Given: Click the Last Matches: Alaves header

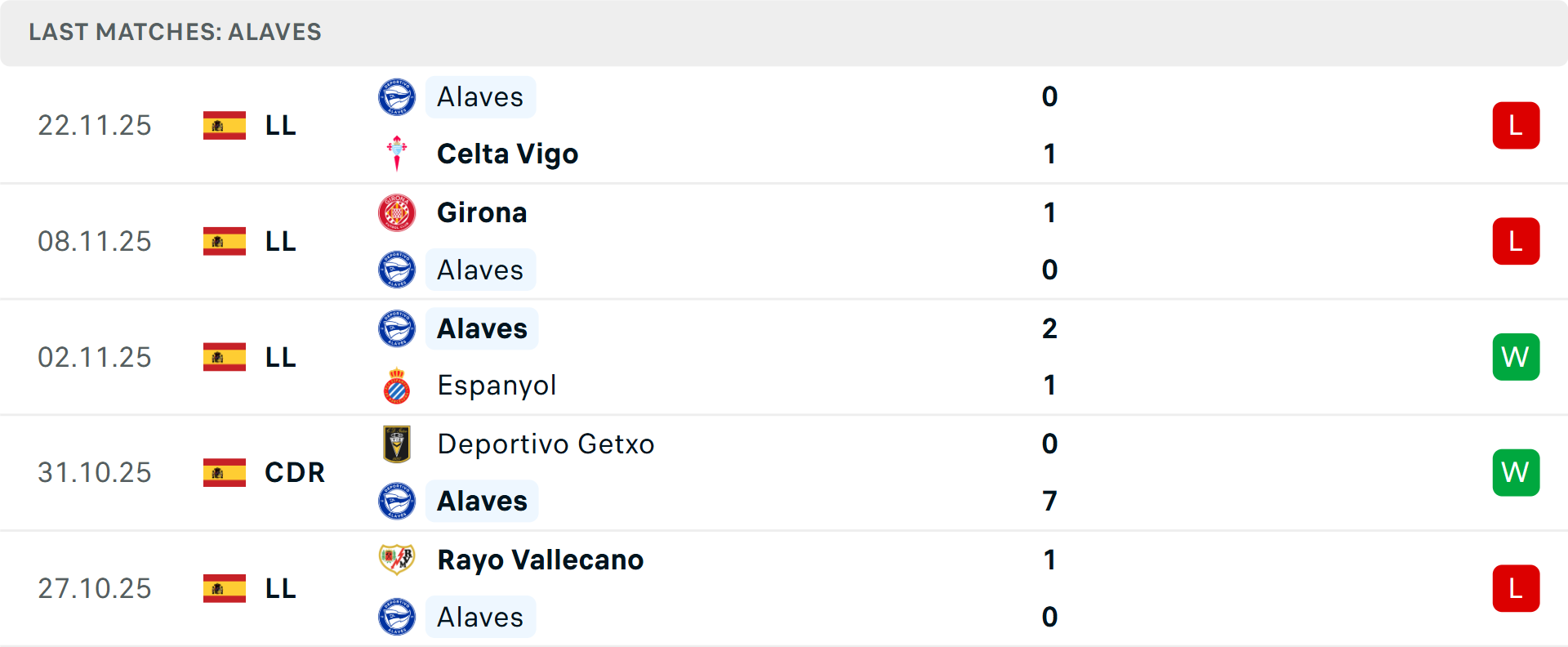Looking at the screenshot, I should tap(175, 32).
